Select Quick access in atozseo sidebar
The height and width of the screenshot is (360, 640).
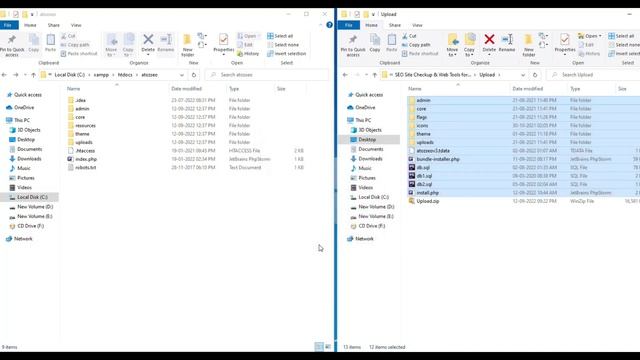point(28,95)
